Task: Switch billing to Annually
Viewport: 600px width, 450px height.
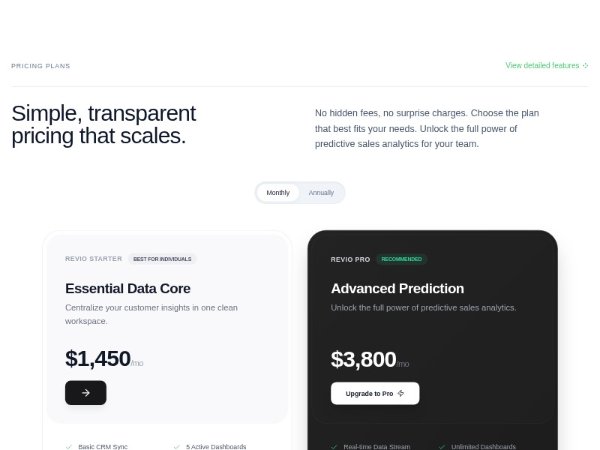Action: (x=321, y=192)
